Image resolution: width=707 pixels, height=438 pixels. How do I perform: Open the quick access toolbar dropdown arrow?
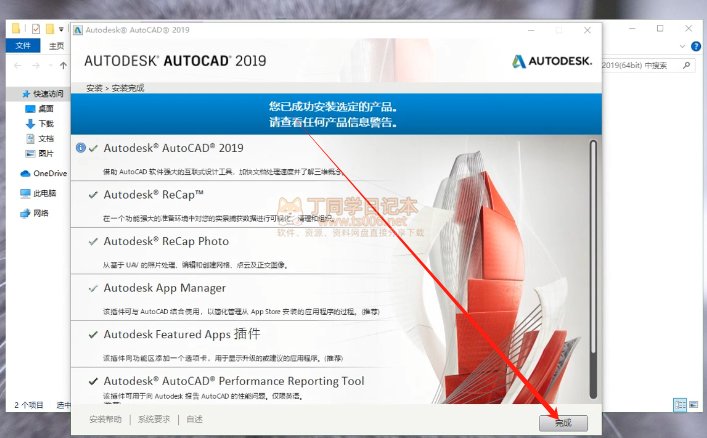(x=61, y=29)
